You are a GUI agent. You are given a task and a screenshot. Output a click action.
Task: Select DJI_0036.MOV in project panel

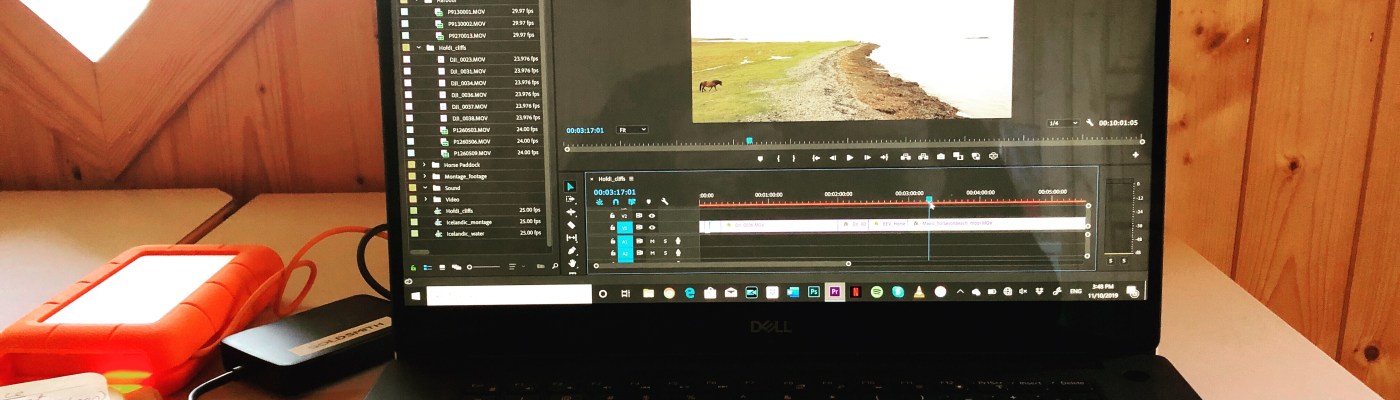click(x=468, y=95)
